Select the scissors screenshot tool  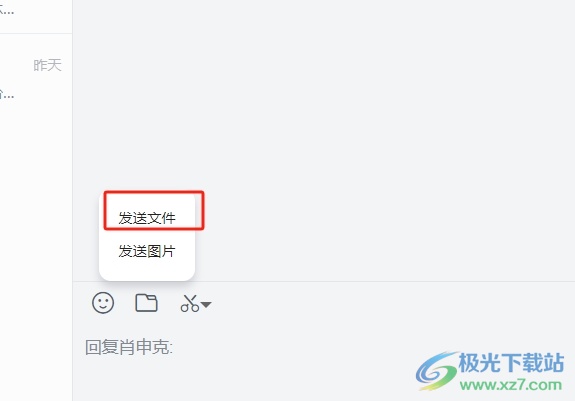pos(190,303)
